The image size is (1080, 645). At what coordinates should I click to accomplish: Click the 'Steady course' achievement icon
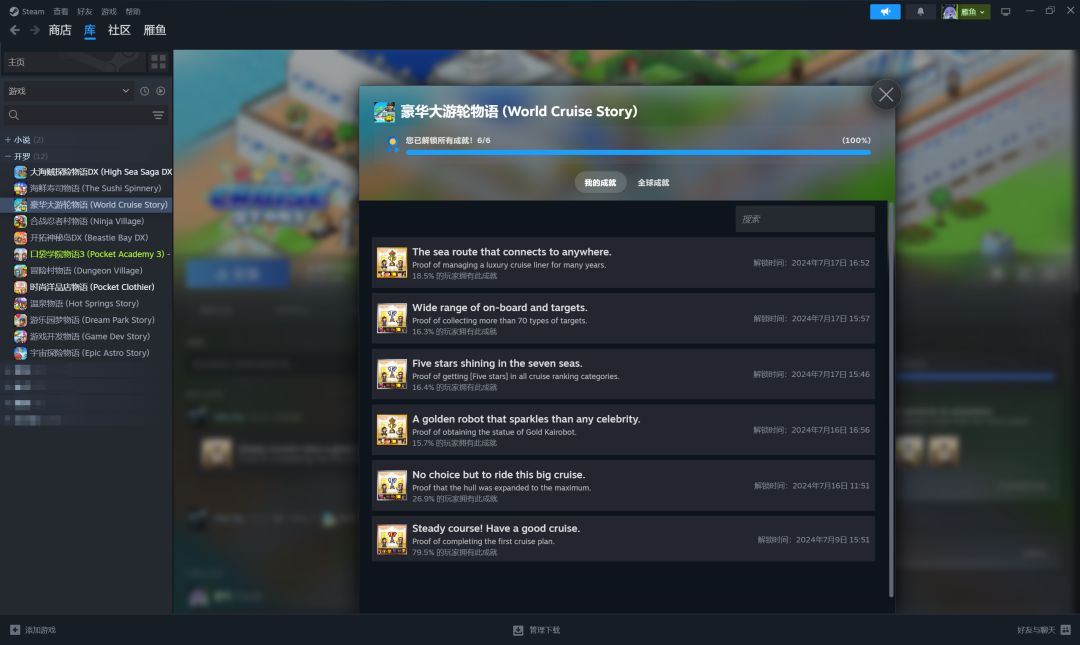[392, 540]
